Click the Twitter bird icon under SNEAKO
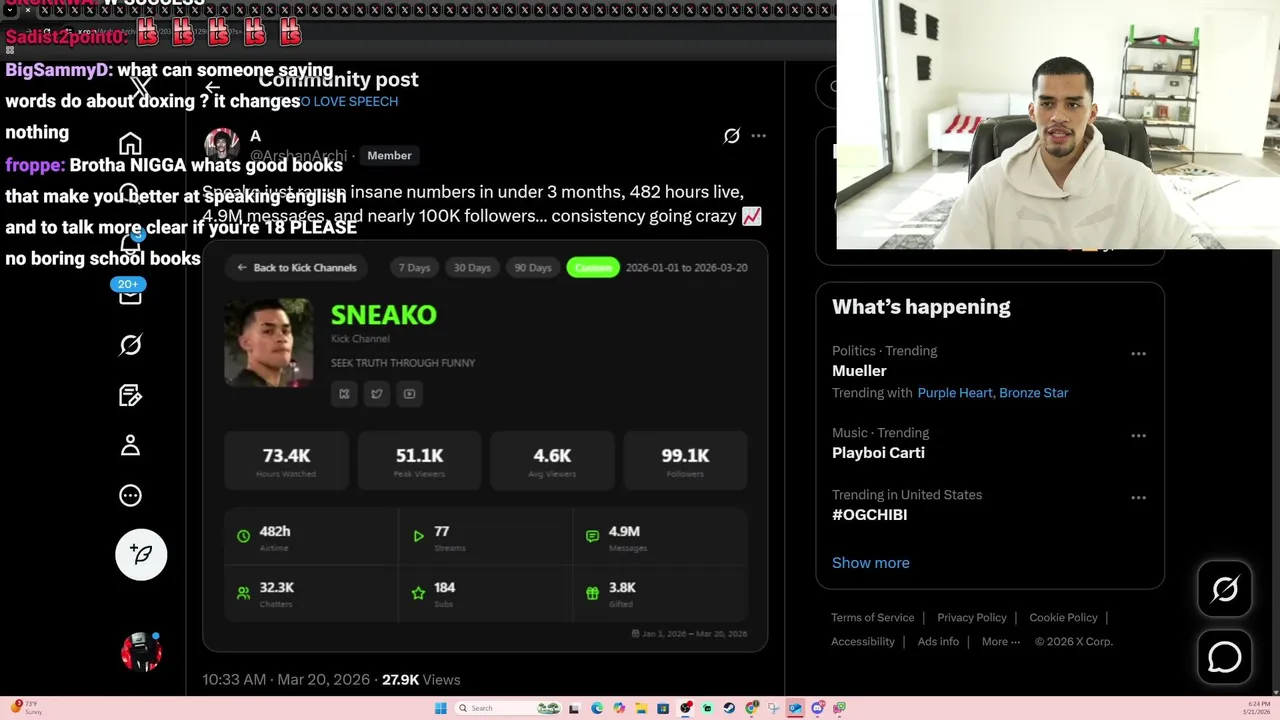 [376, 394]
